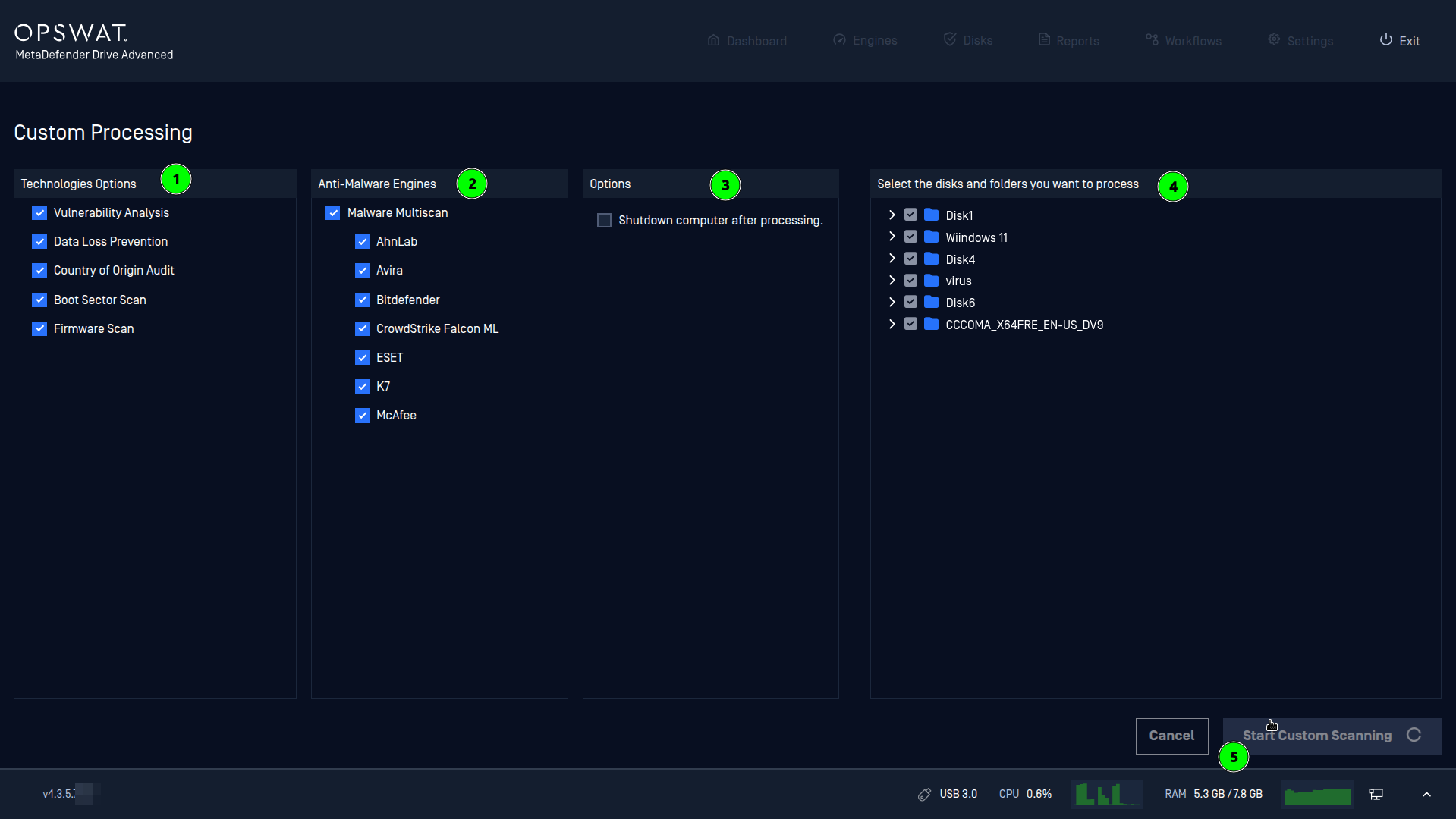
Task: Enable shutdown computer after processing
Action: click(x=604, y=221)
